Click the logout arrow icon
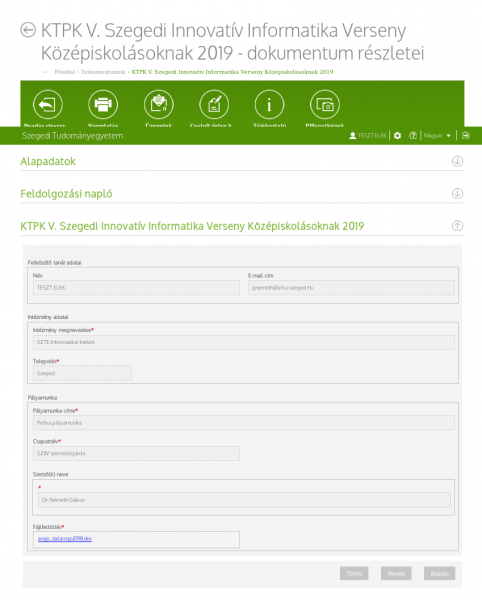This screenshot has height=600, width=482. (x=466, y=135)
